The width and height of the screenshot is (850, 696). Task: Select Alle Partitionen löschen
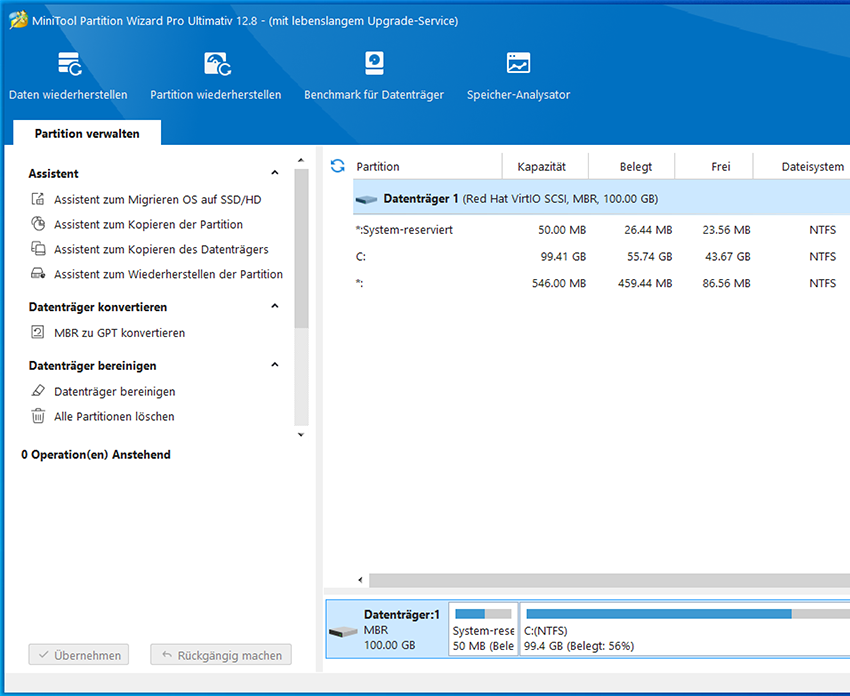pos(114,417)
